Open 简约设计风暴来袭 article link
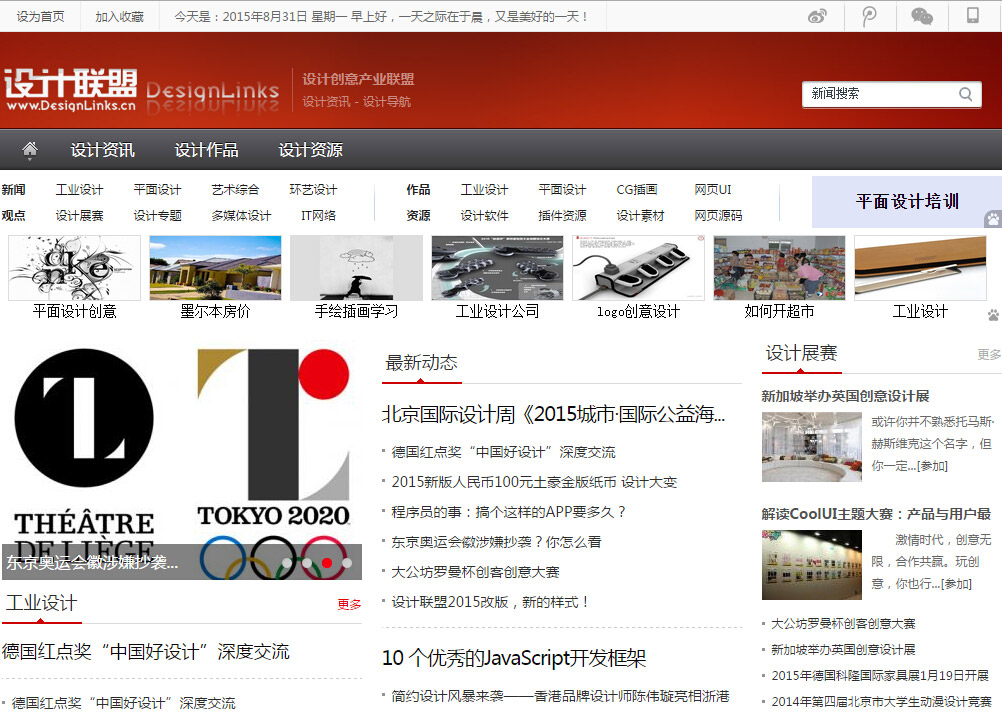Image resolution: width=1002 pixels, height=713 pixels. coord(560,696)
